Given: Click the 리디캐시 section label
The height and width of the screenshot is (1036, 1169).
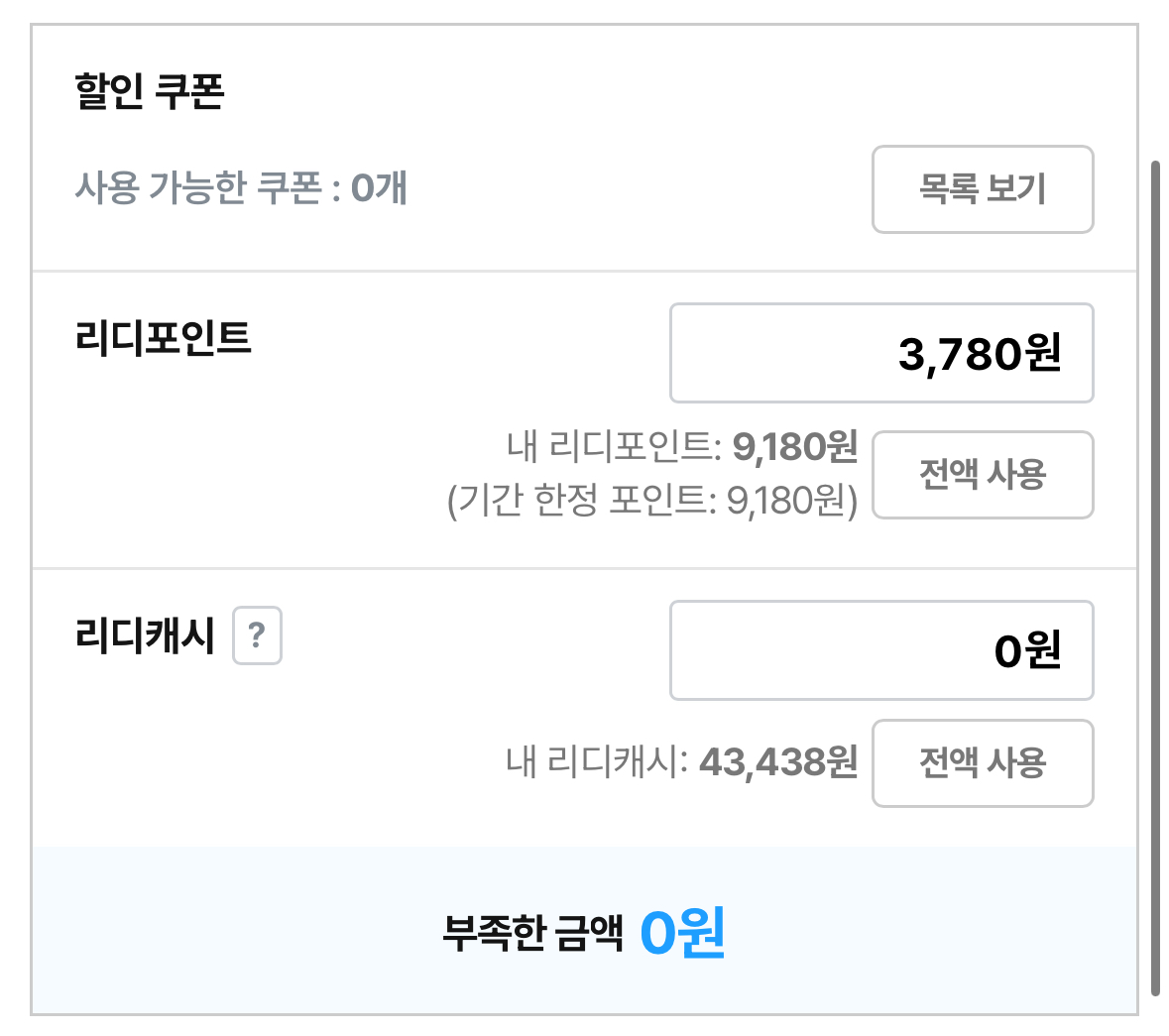Looking at the screenshot, I should [x=145, y=634].
